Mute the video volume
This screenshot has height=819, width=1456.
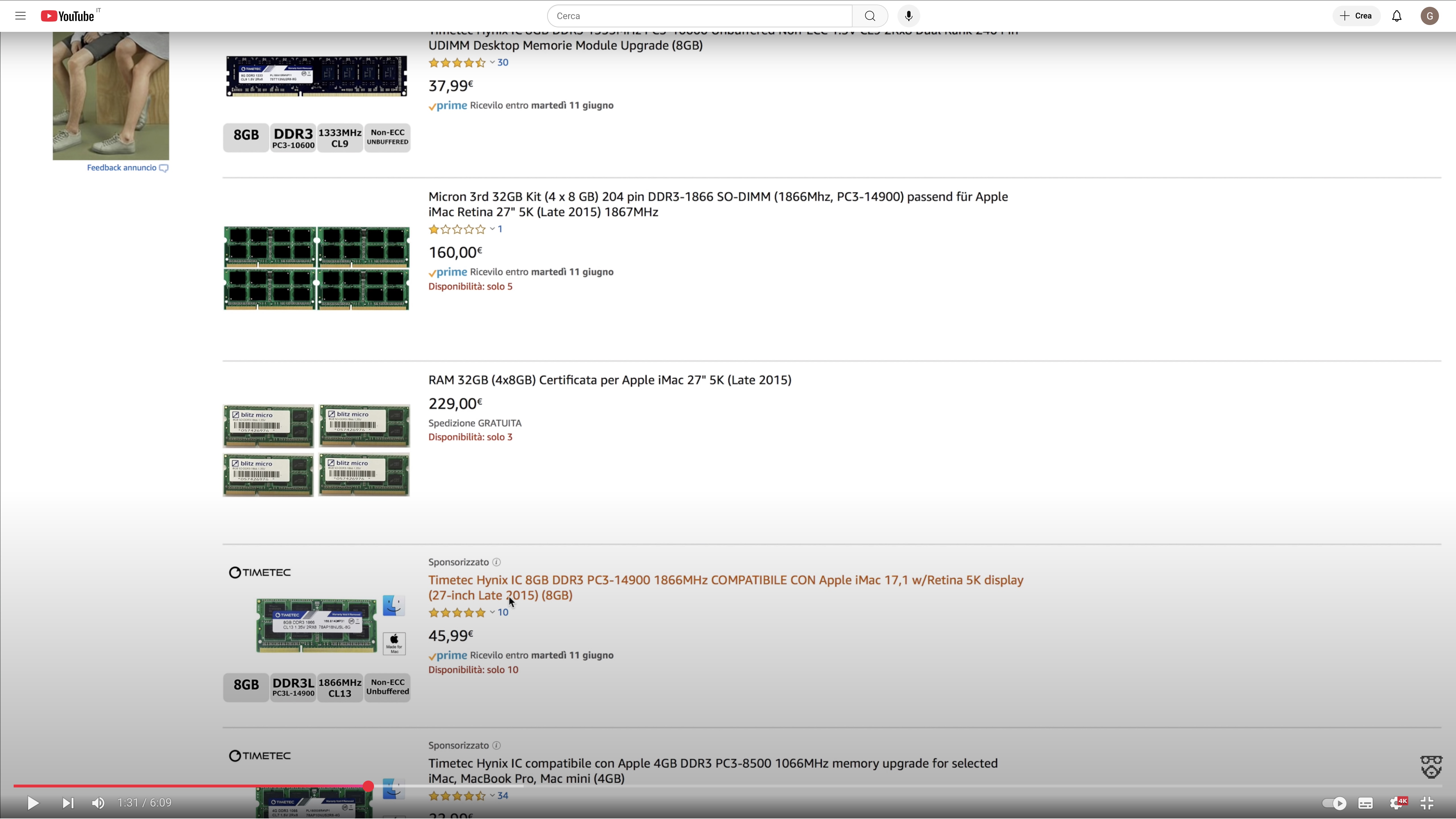point(98,803)
